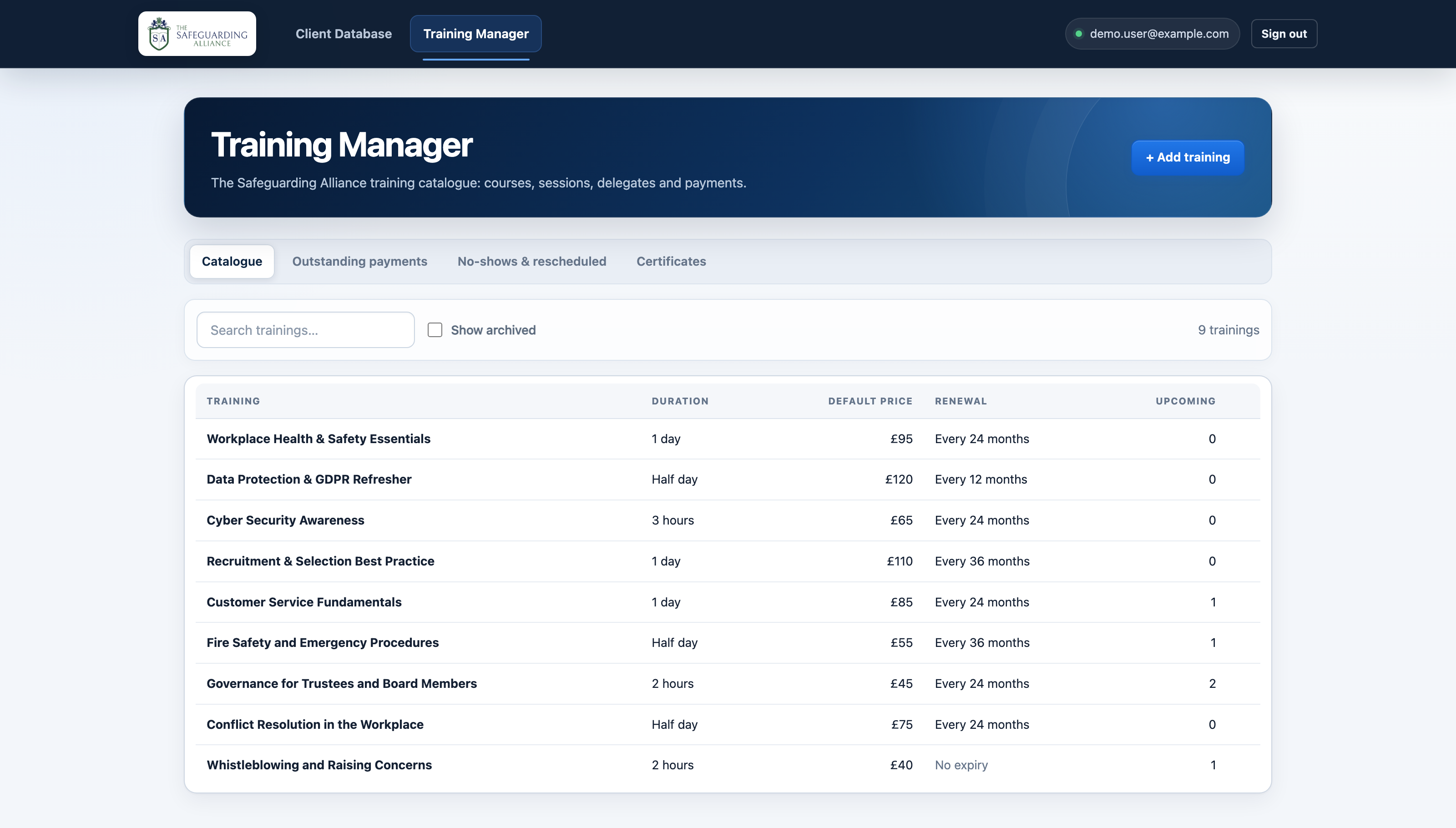
Task: Open Recruitment & Selection Best Practice training
Action: (320, 561)
